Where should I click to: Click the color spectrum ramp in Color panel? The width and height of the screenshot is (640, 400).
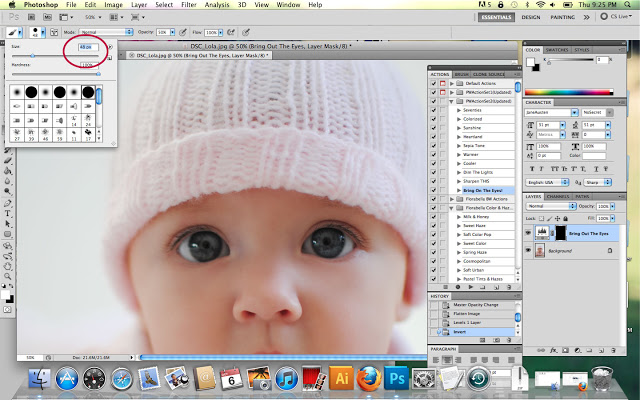point(569,93)
